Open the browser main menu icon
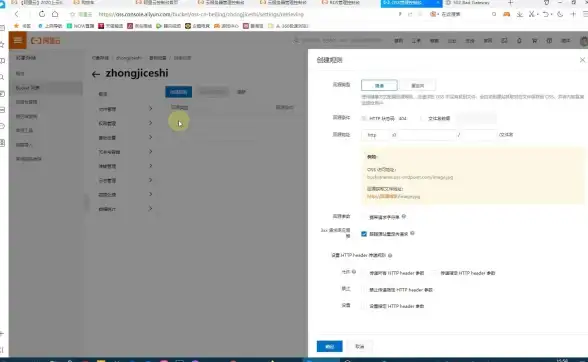Image resolution: width=588 pixels, height=362 pixels. coord(585,14)
